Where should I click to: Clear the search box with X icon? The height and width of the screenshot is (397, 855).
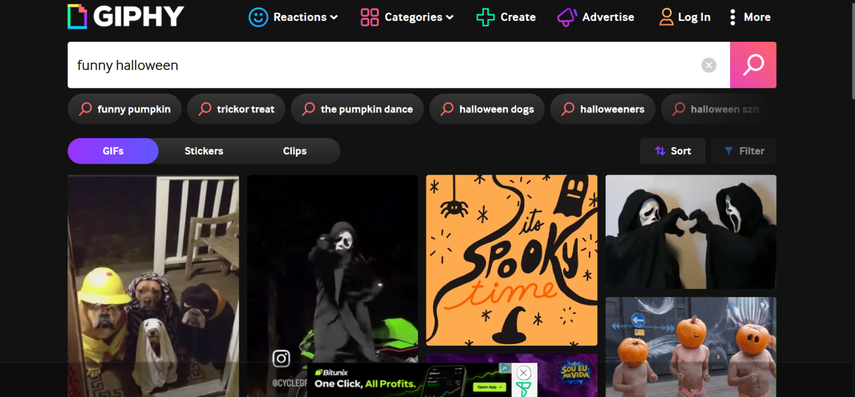[x=709, y=65]
